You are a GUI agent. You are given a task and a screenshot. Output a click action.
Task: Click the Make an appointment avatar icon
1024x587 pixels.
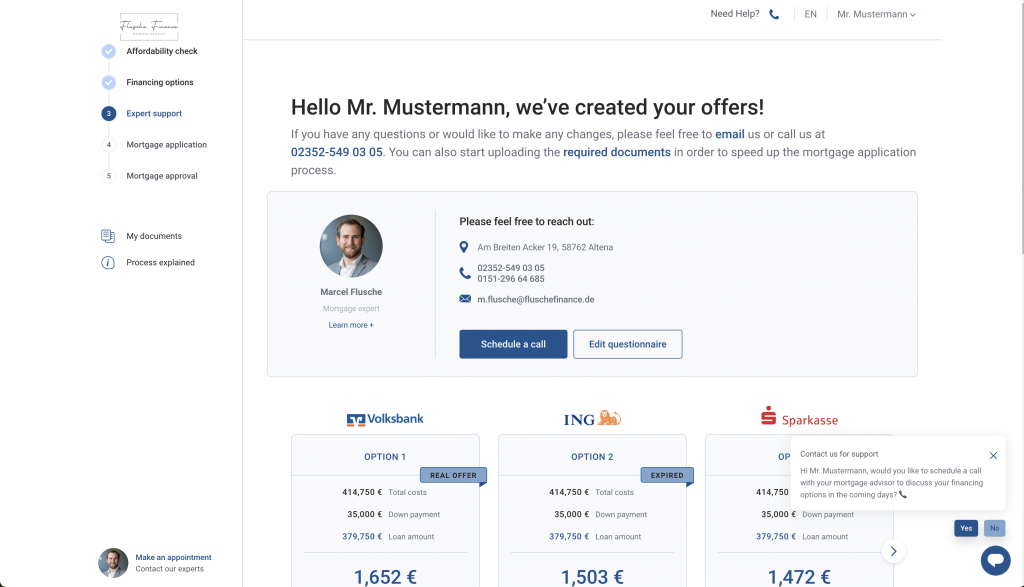pos(111,562)
